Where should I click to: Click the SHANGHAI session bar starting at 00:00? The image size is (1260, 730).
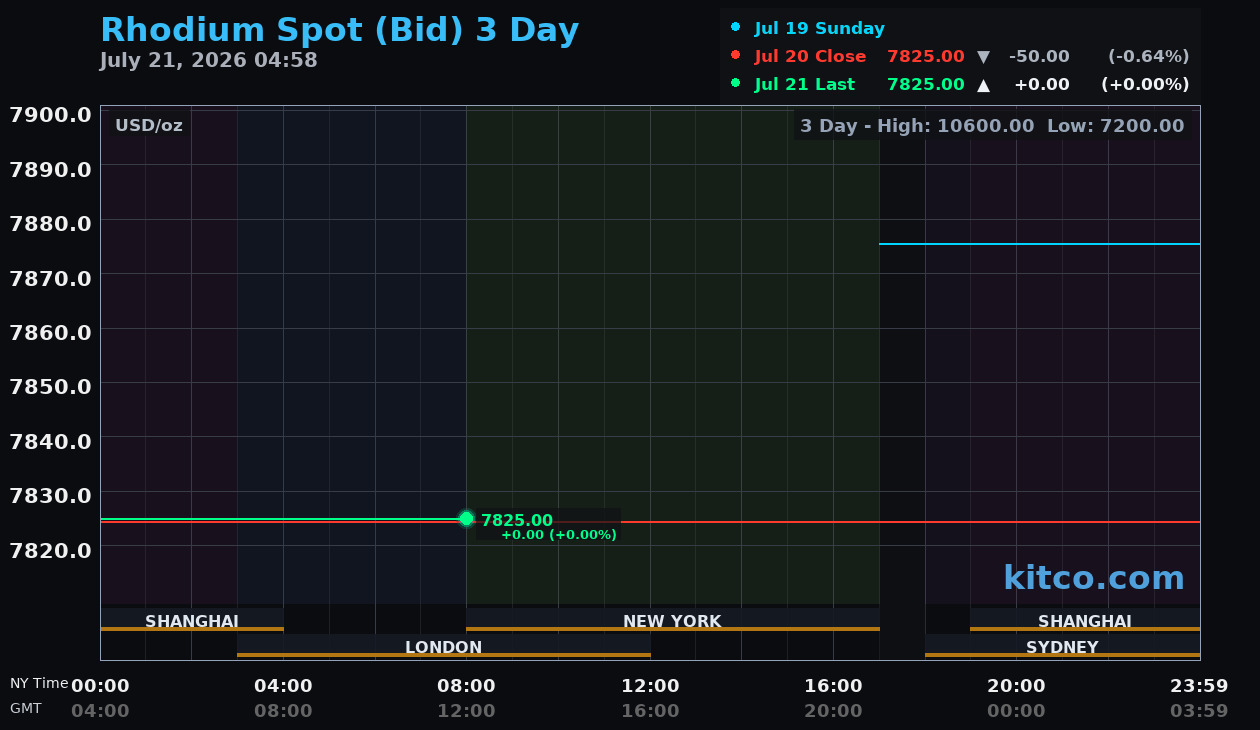(x=192, y=621)
